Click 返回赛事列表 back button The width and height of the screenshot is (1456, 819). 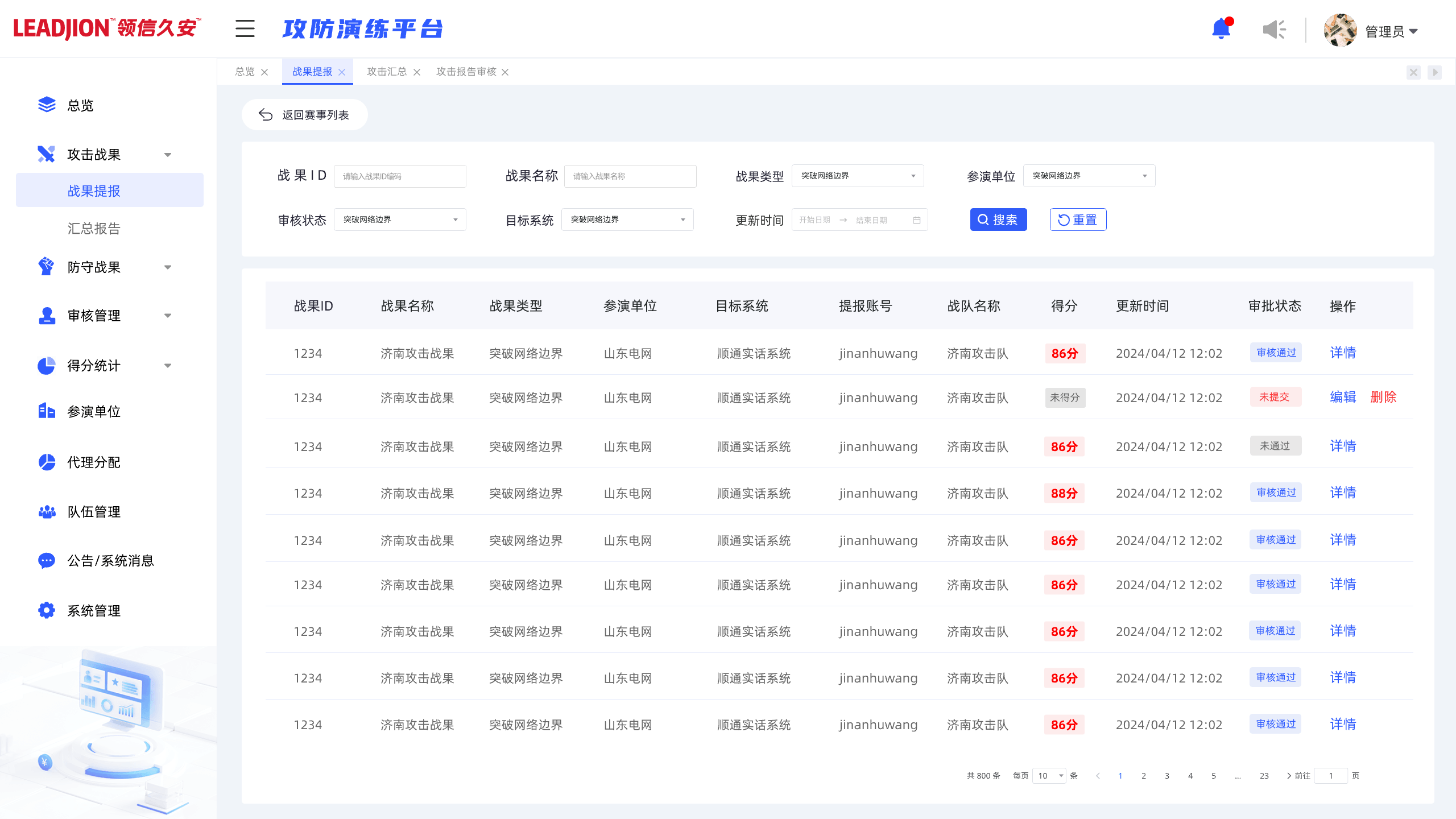click(304, 115)
